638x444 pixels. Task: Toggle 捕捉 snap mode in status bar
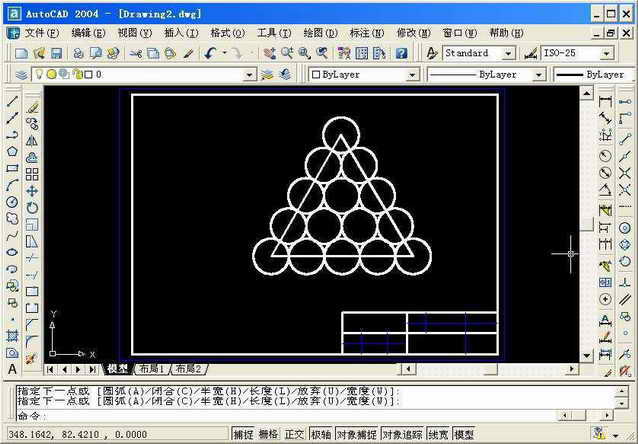pos(243,434)
